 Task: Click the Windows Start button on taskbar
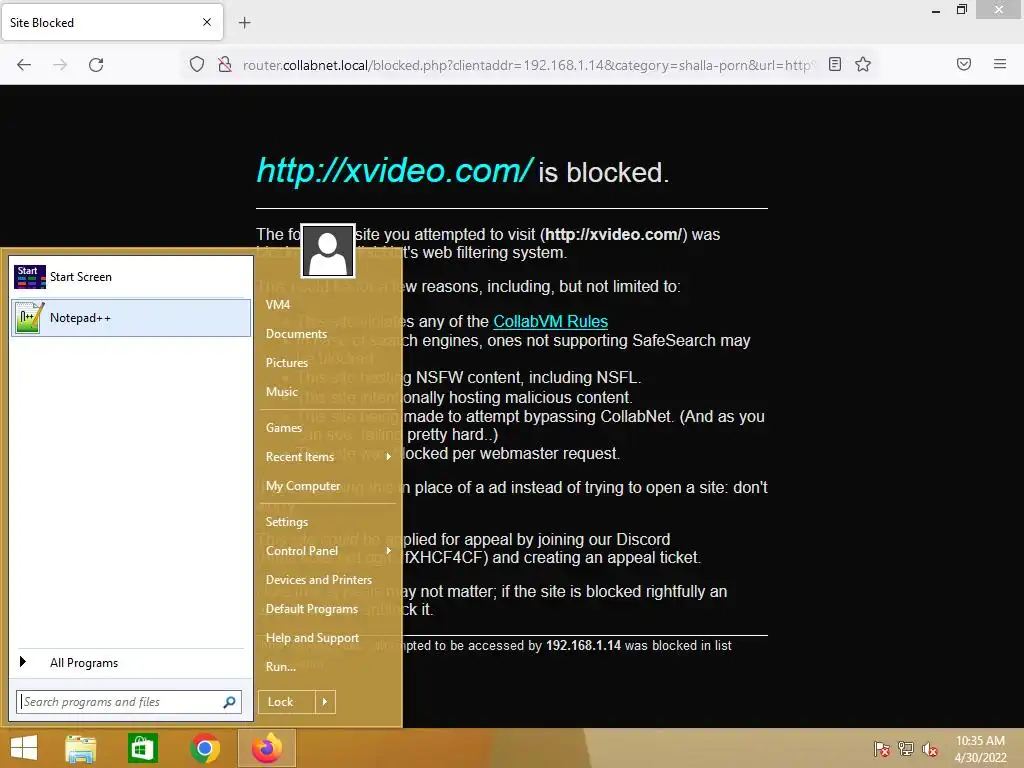[x=24, y=748]
